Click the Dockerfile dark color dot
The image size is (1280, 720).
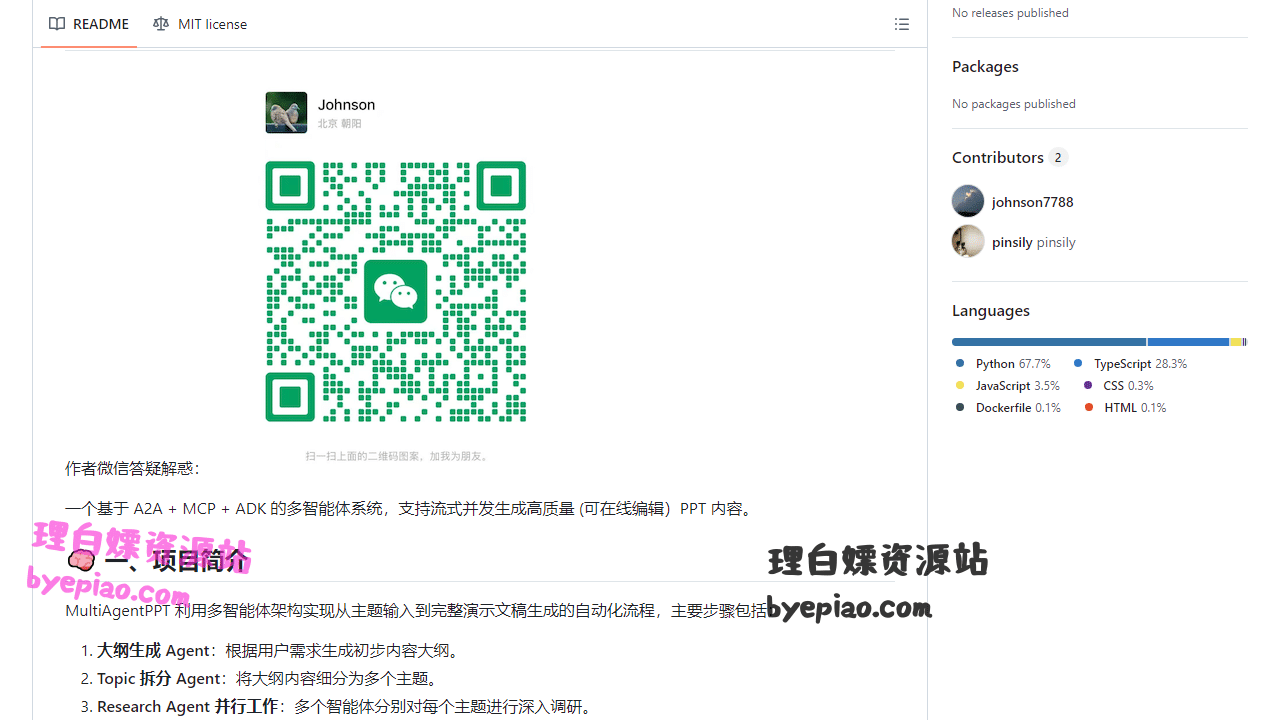pos(960,408)
